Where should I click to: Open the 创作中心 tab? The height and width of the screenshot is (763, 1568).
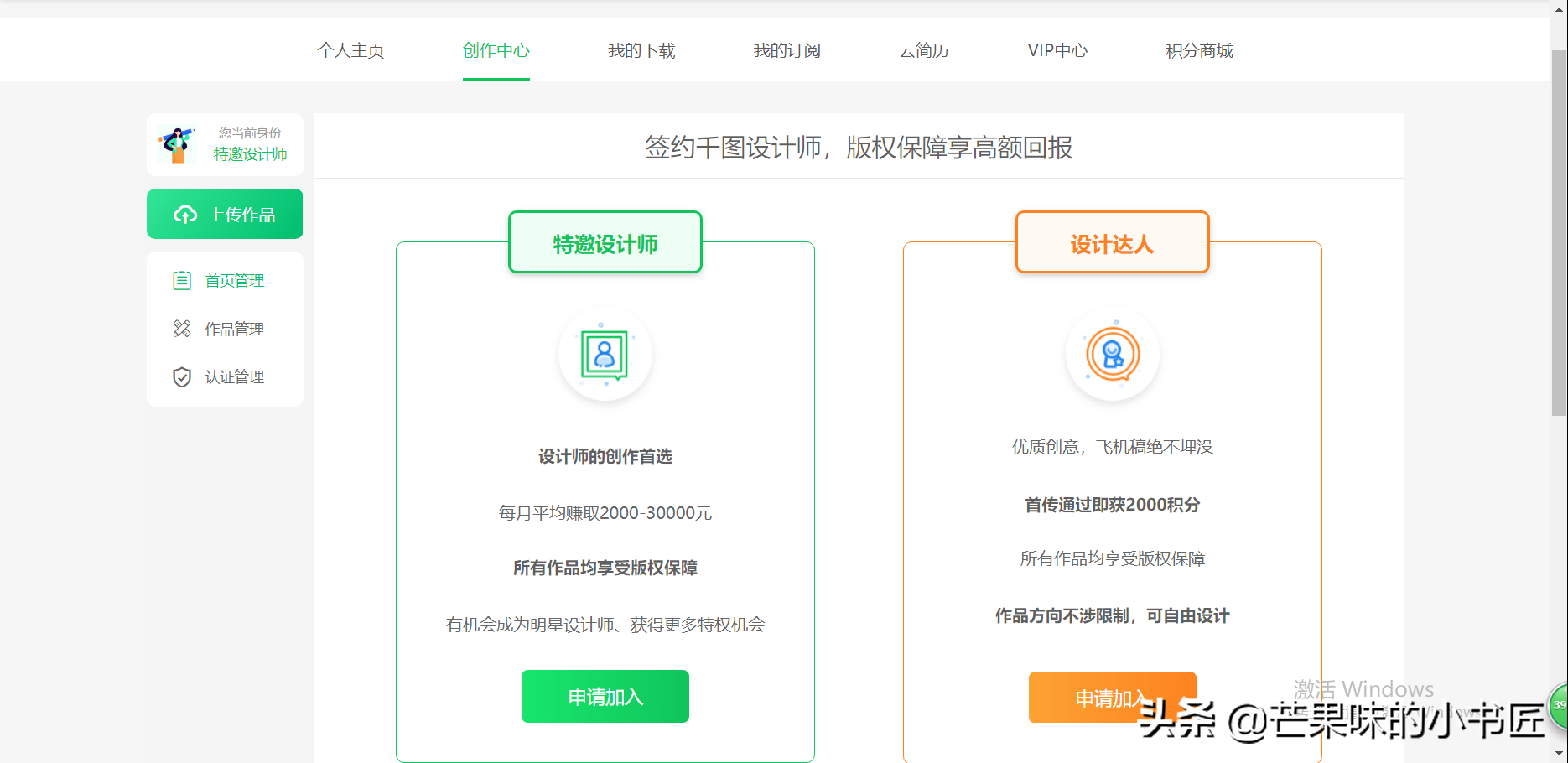click(x=495, y=50)
